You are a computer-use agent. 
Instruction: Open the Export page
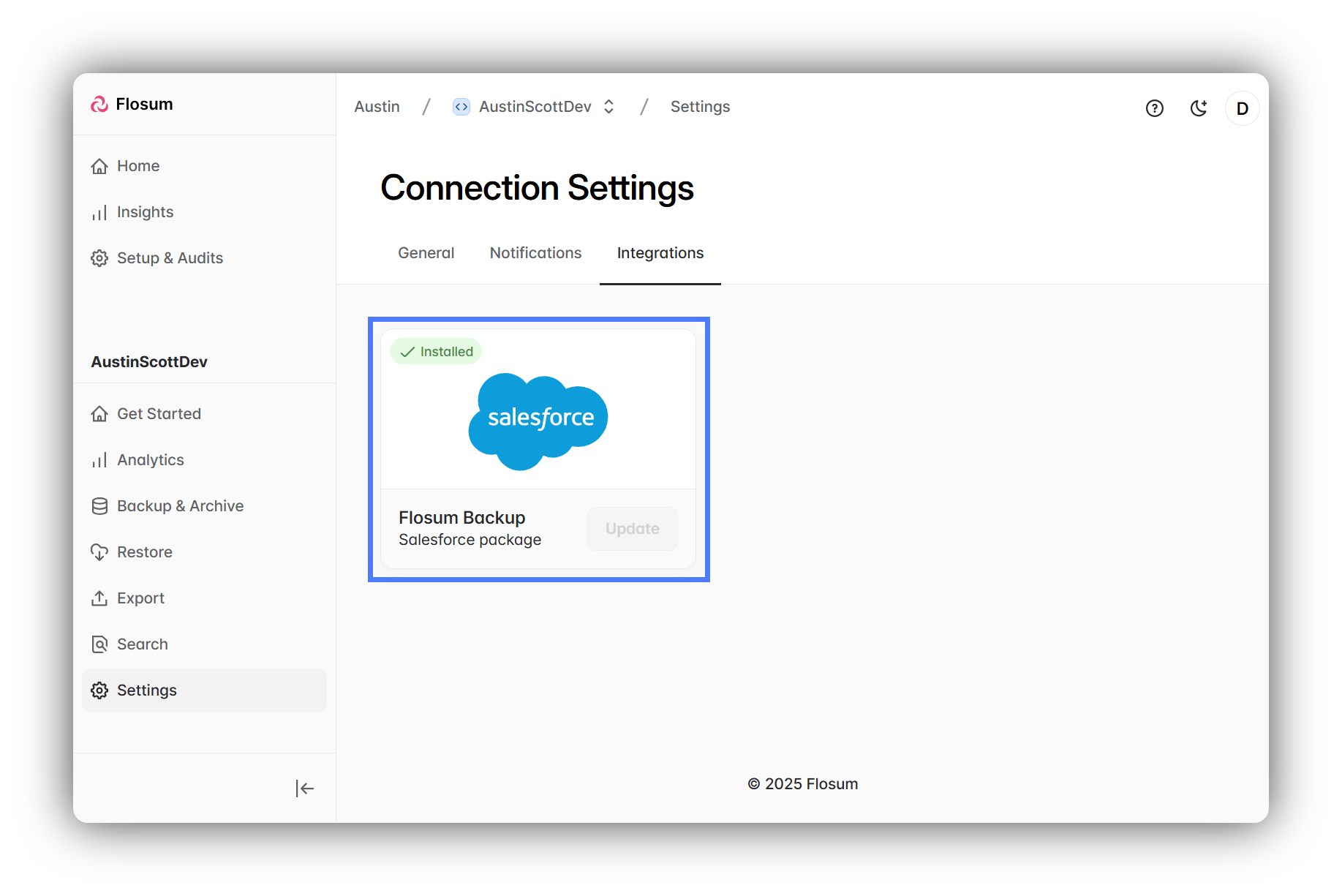(140, 598)
